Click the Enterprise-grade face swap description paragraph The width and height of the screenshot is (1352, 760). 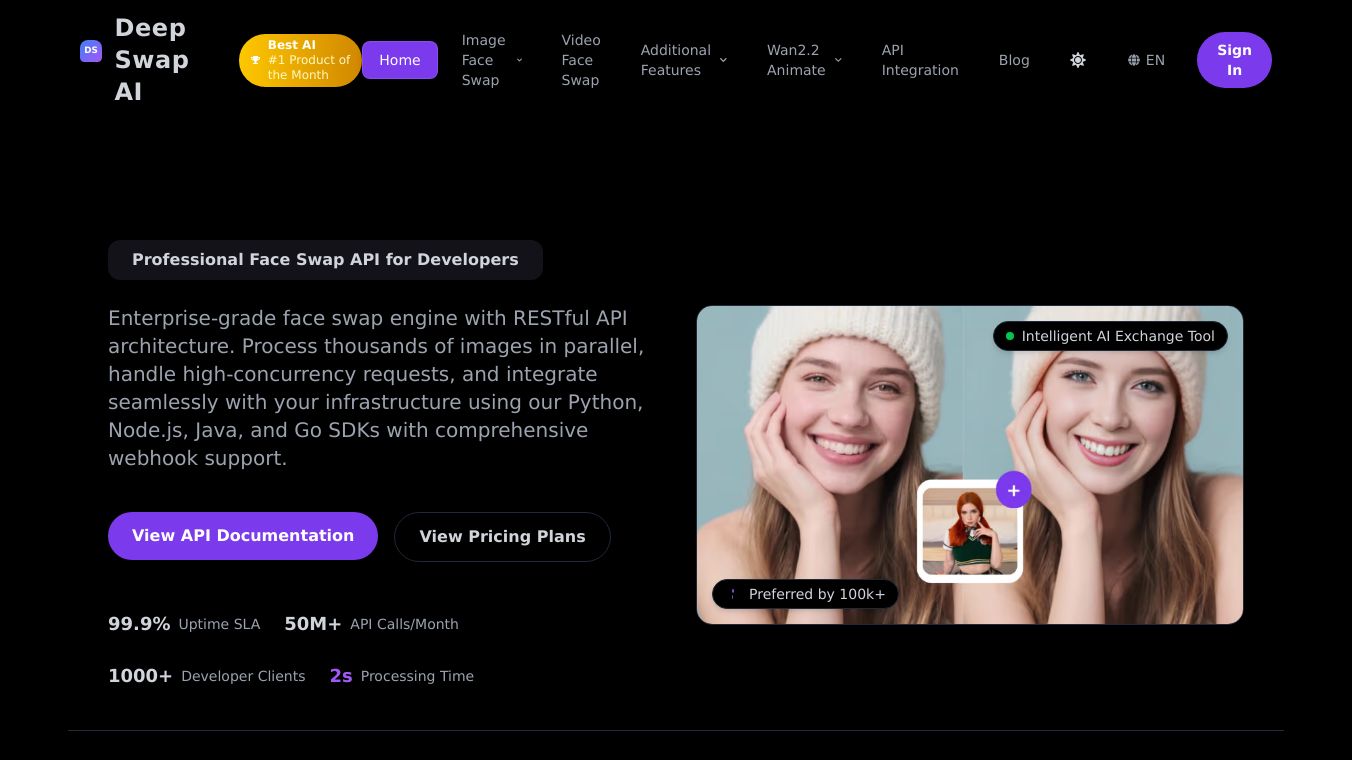(376, 388)
